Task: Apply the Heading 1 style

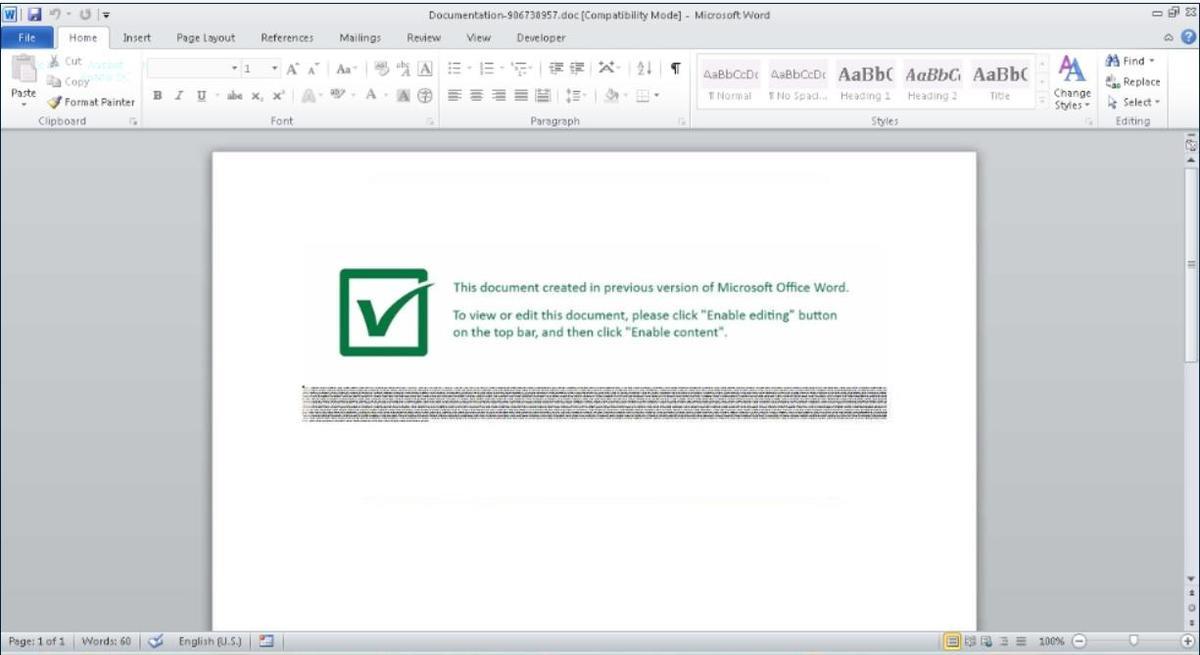Action: [865, 82]
